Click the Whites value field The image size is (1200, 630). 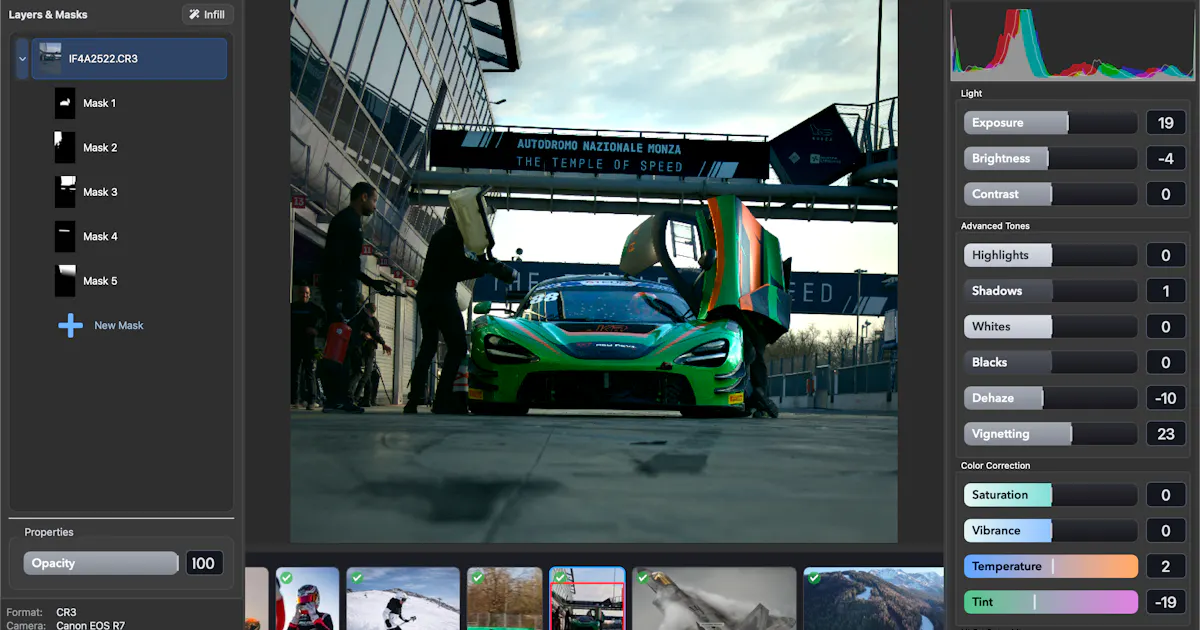click(x=1166, y=326)
